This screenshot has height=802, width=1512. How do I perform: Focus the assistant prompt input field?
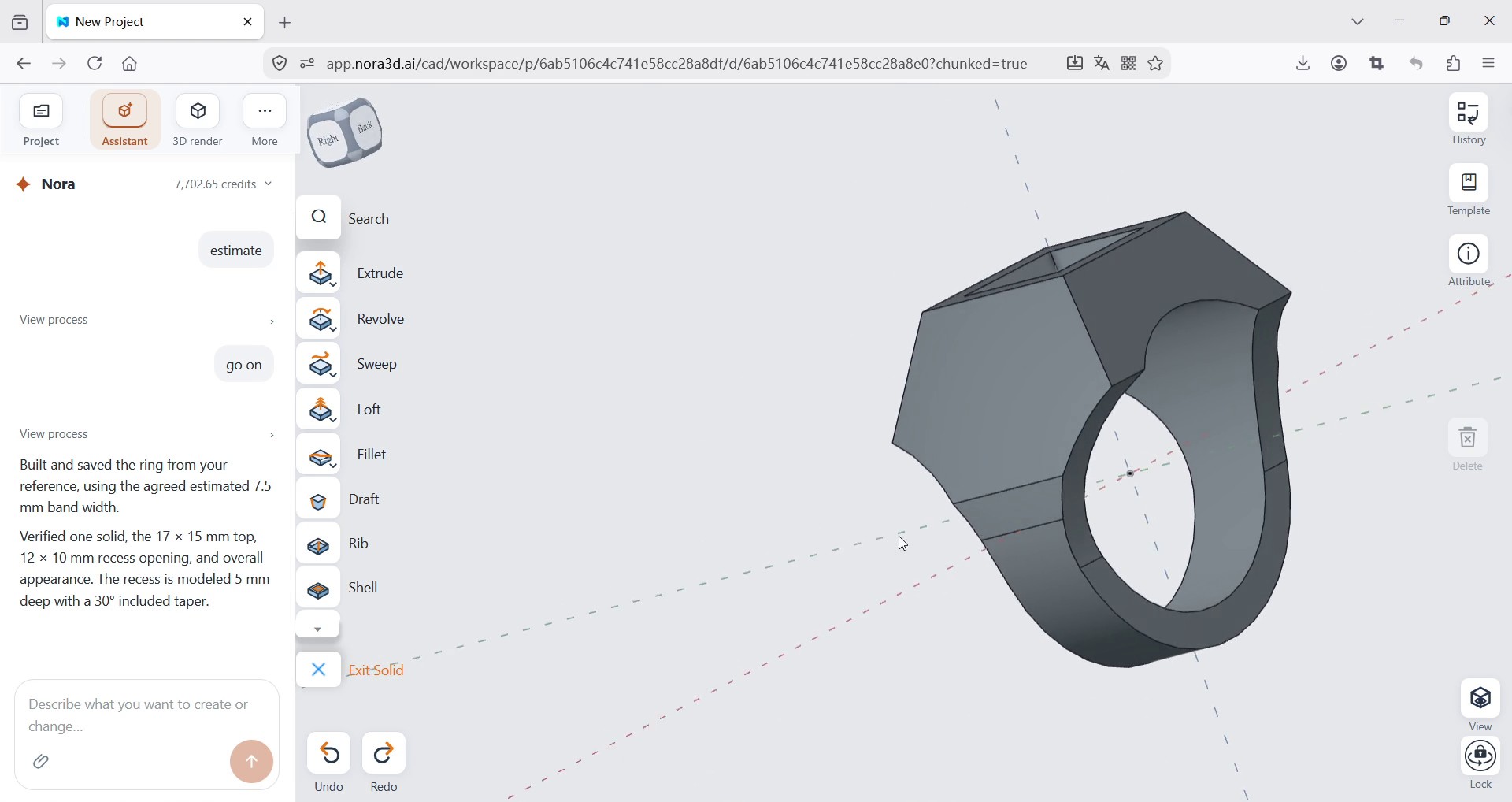point(146,715)
